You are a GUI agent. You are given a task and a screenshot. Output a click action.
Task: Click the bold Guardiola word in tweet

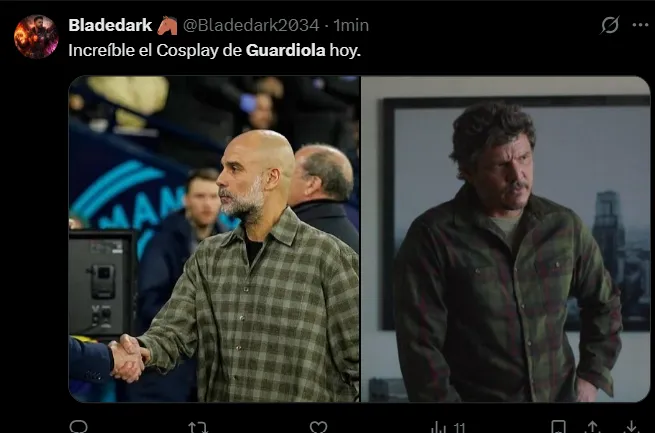285,51
